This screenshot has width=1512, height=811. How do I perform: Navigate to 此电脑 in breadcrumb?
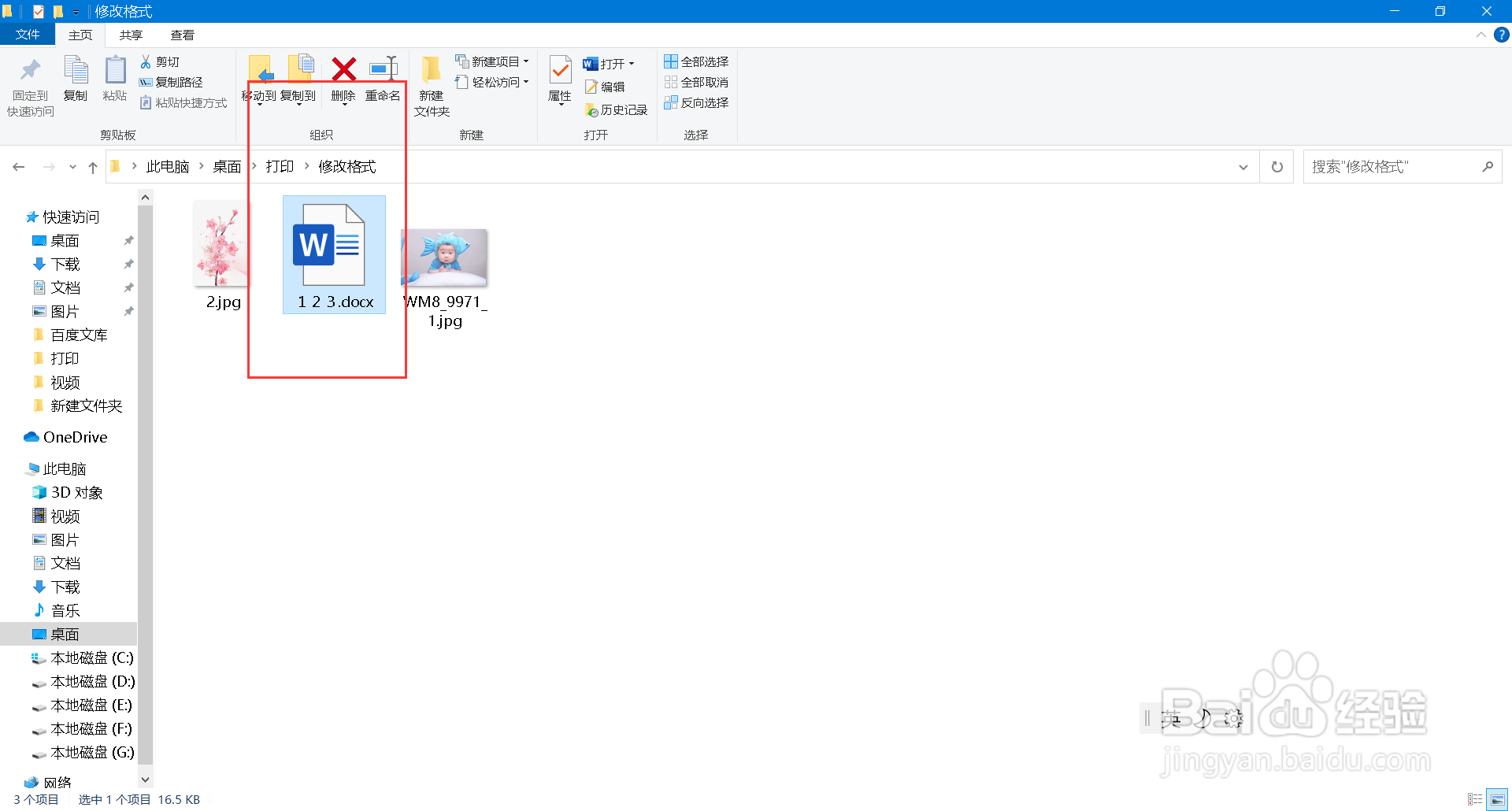[168, 166]
